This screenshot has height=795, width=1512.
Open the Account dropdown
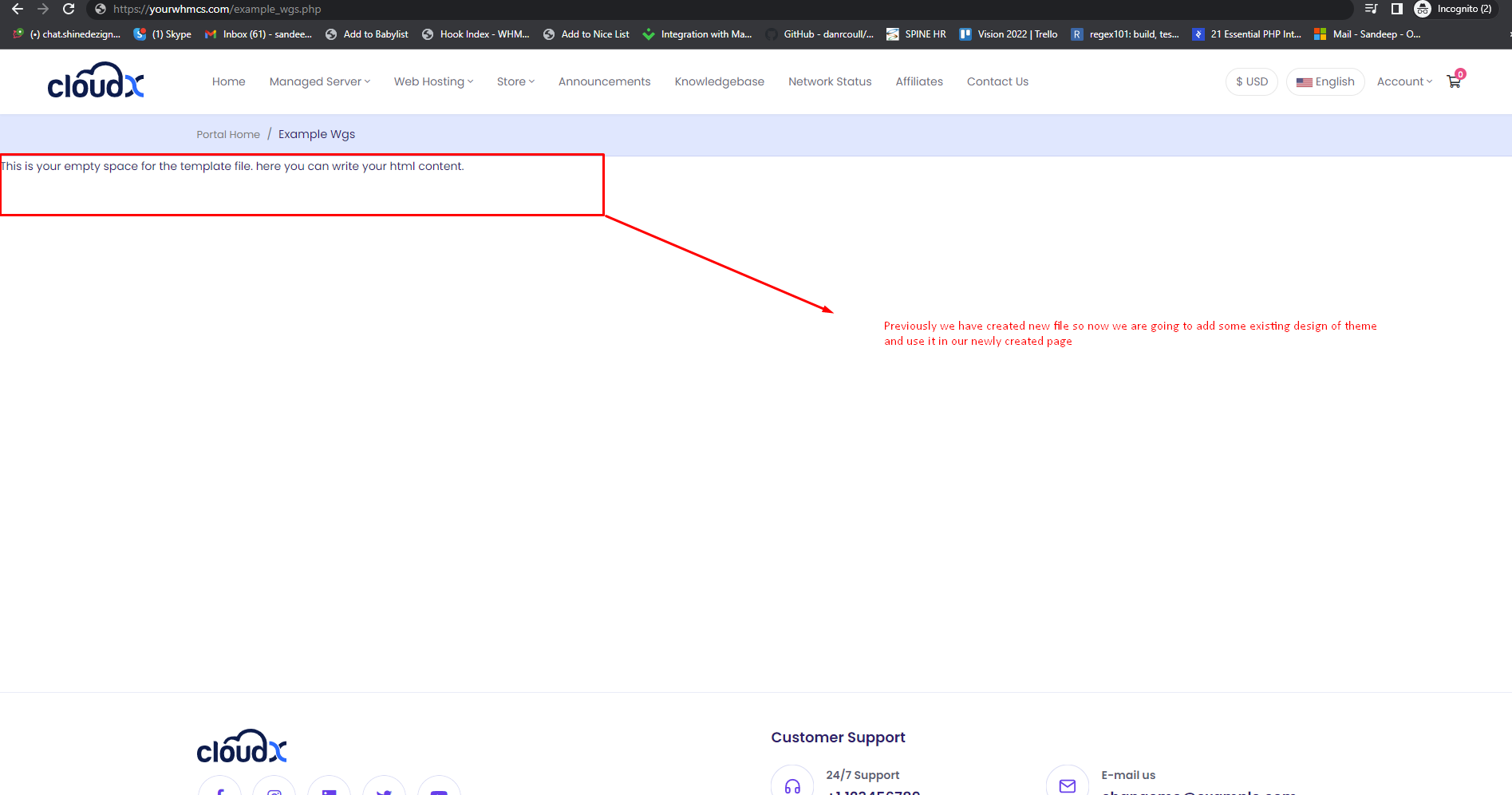click(x=1404, y=81)
